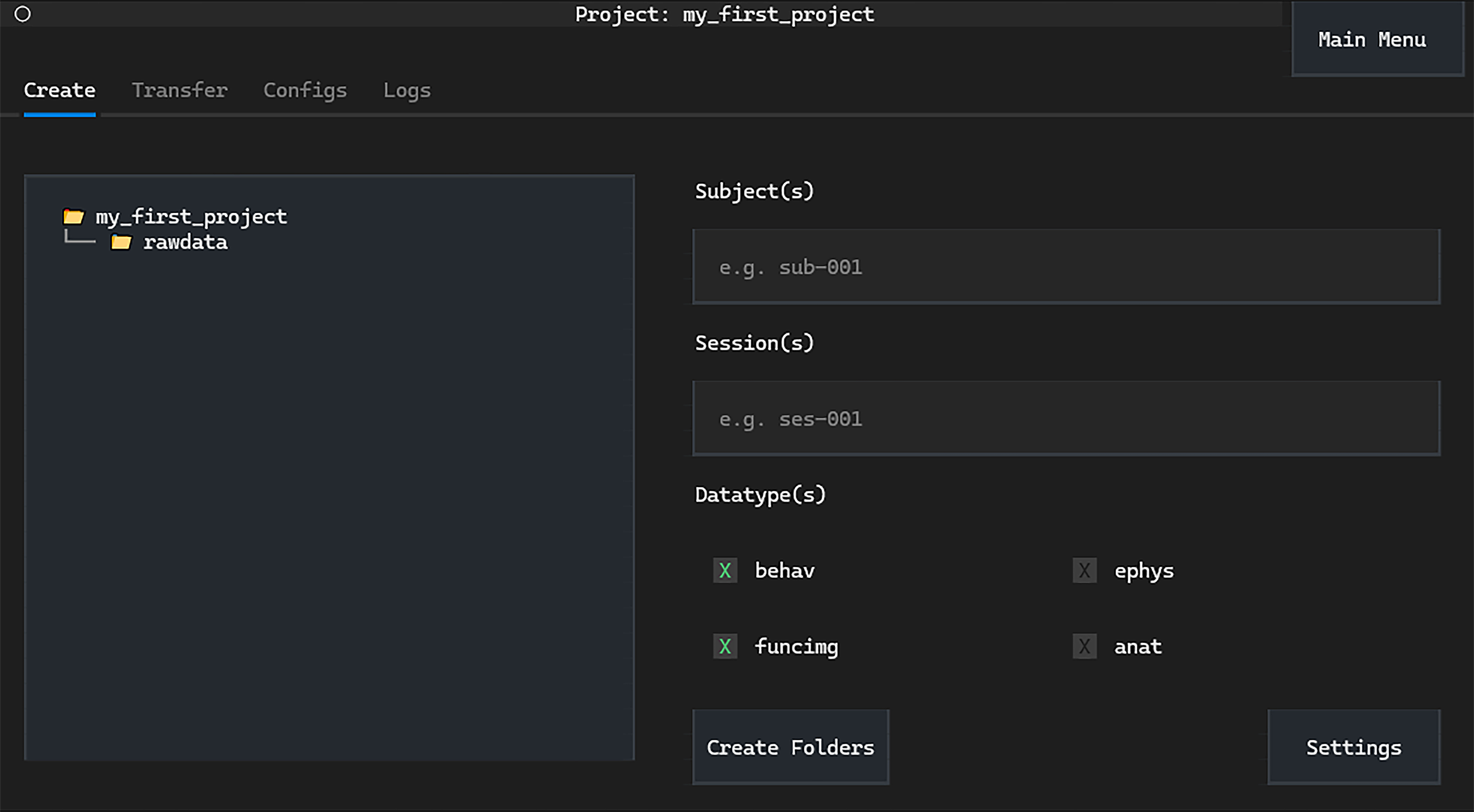Switch to the Transfer tab

[180, 90]
